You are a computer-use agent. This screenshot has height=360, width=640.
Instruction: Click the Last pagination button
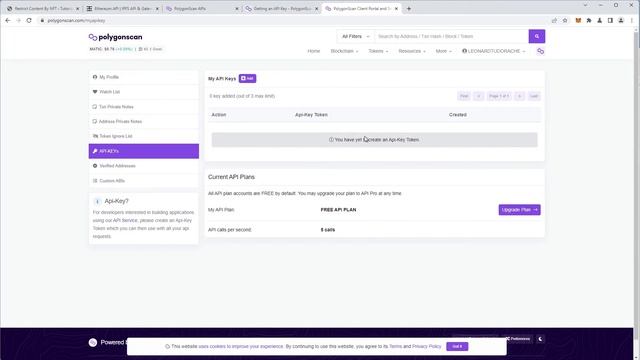coord(534,96)
